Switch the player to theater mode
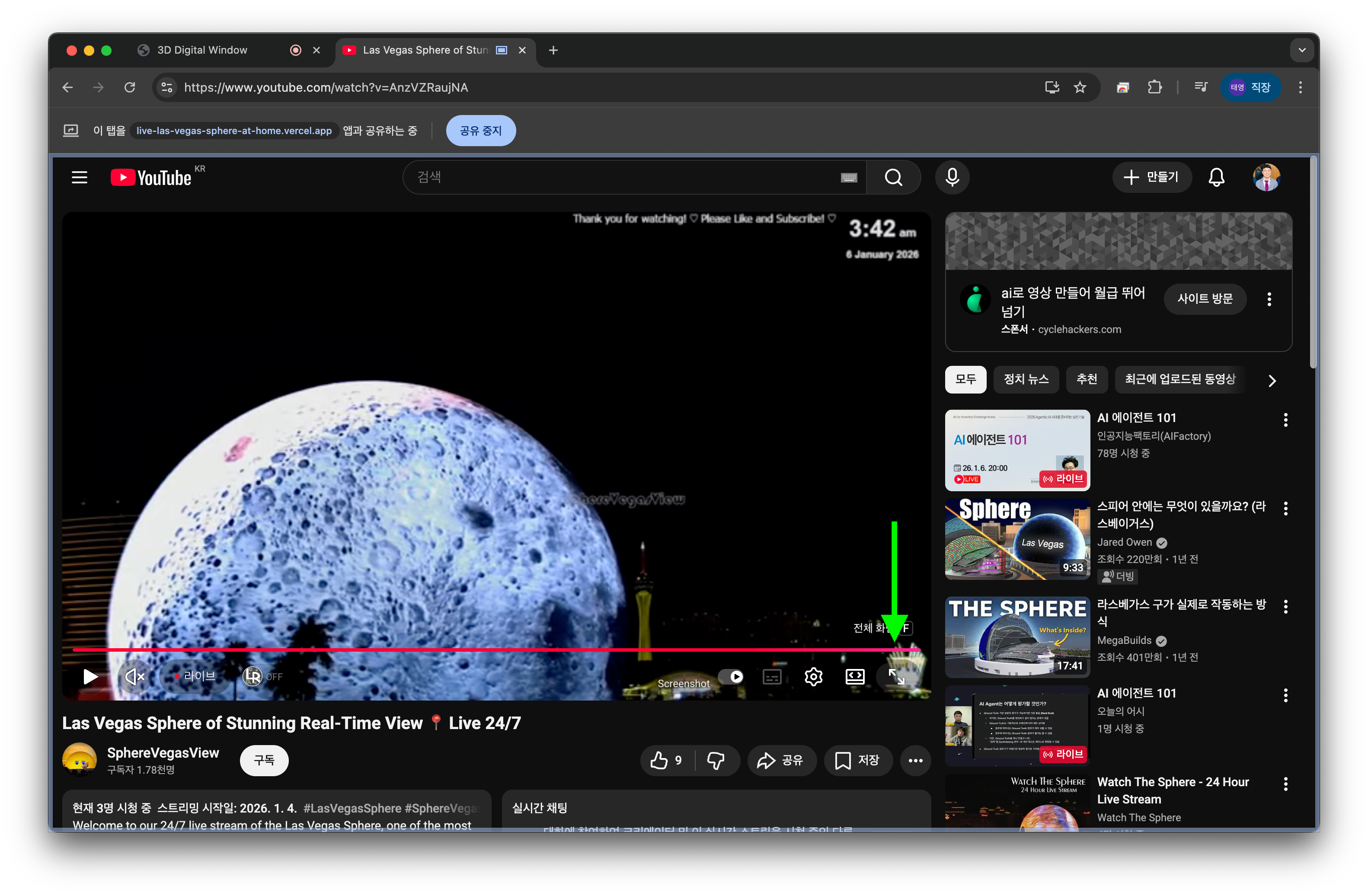Screen dimensions: 1368x896 855,676
